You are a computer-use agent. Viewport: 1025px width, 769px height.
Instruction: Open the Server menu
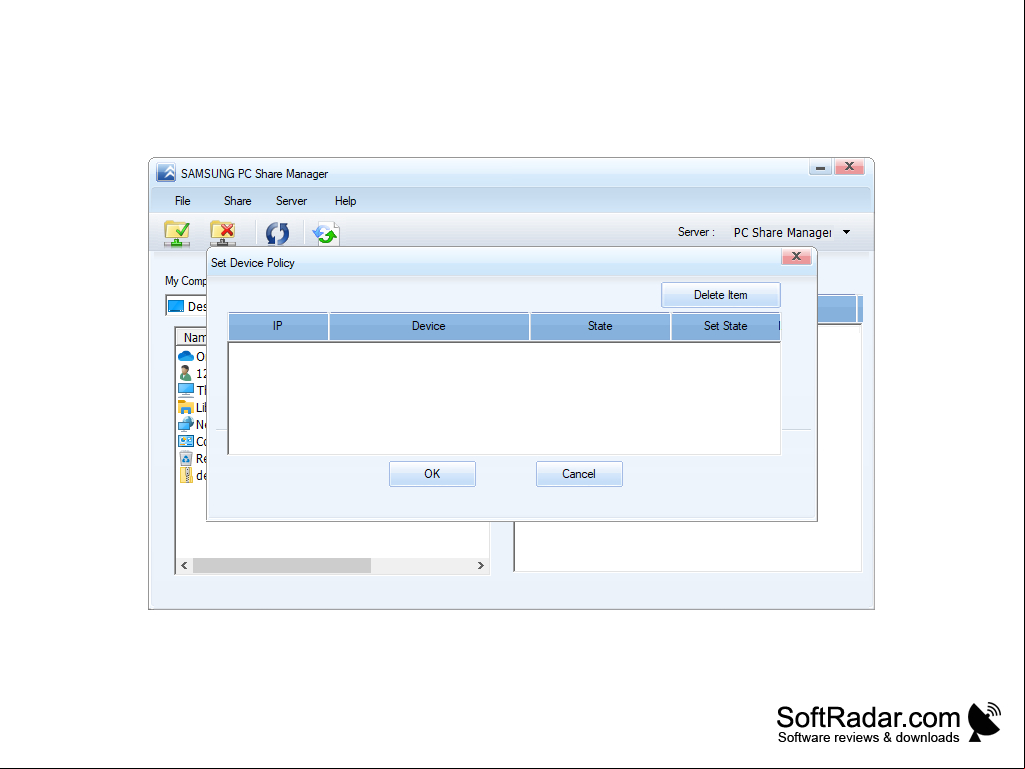tap(291, 201)
